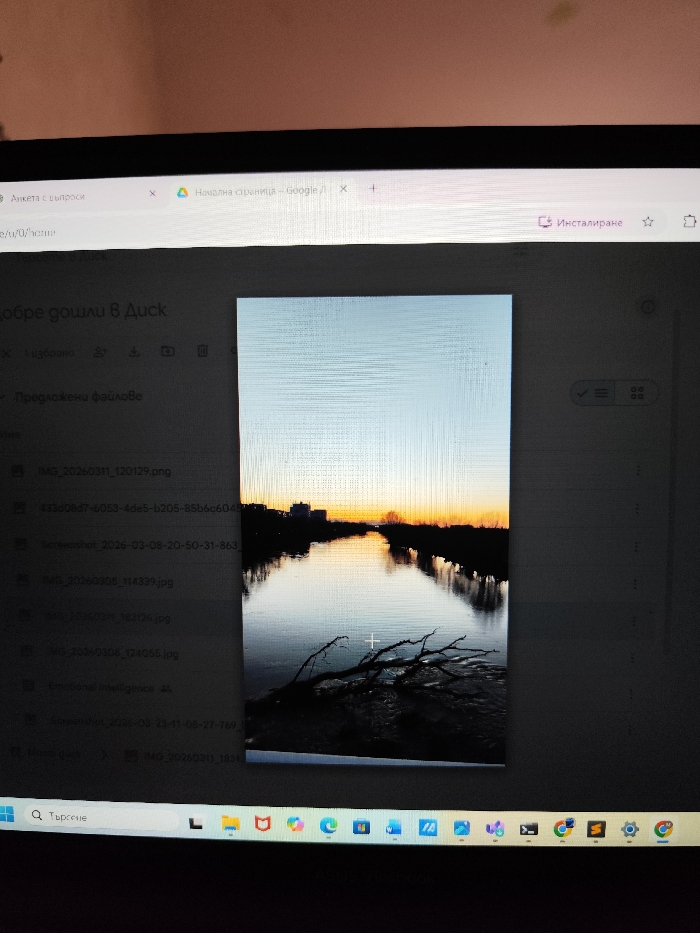This screenshot has width=700, height=933.
Task: Open a new browser tab with plus button
Action: pyautogui.click(x=373, y=189)
